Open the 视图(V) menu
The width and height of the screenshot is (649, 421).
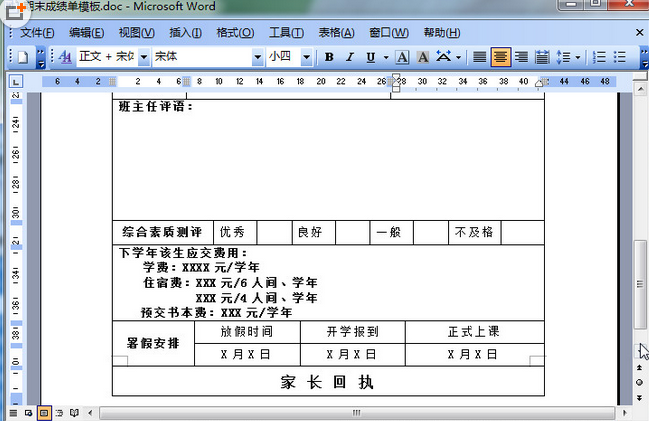pos(137,33)
